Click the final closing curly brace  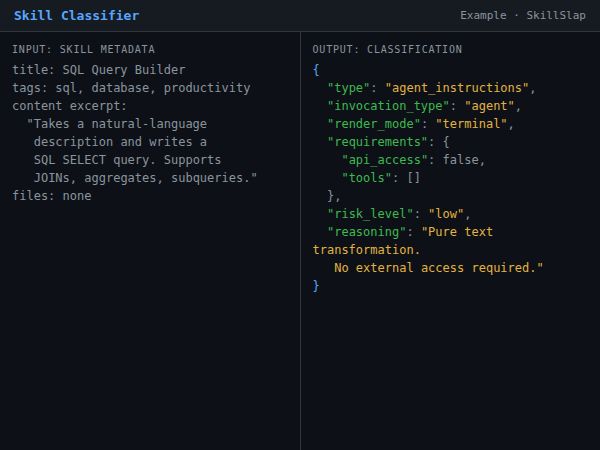316,286
